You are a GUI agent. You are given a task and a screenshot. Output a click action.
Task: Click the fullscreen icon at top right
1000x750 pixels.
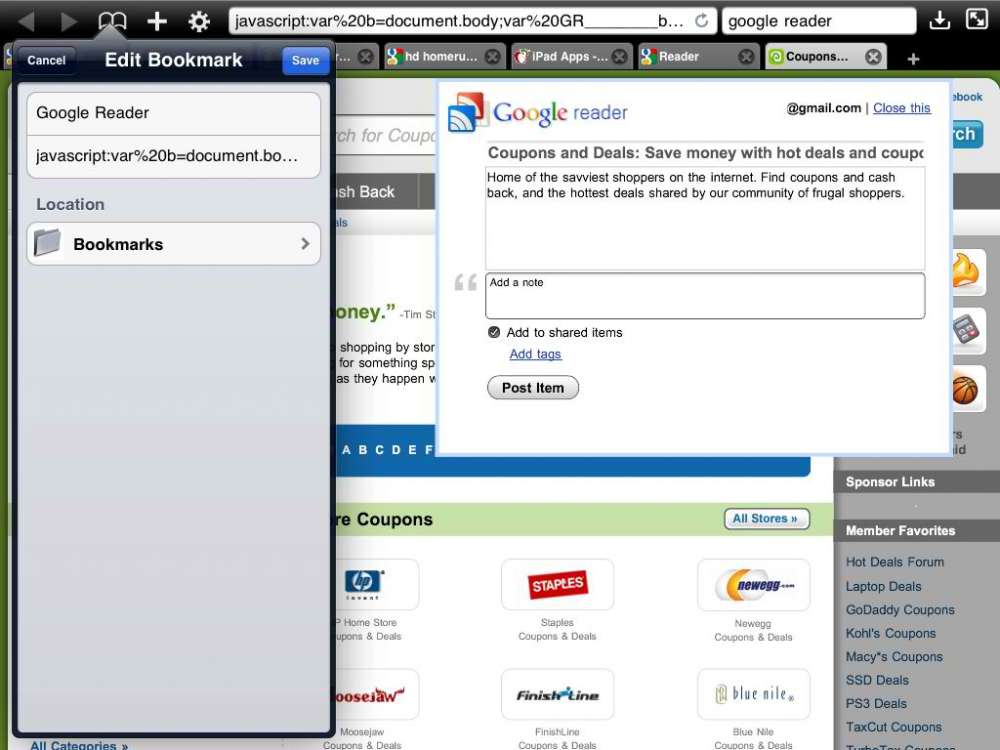(x=976, y=19)
